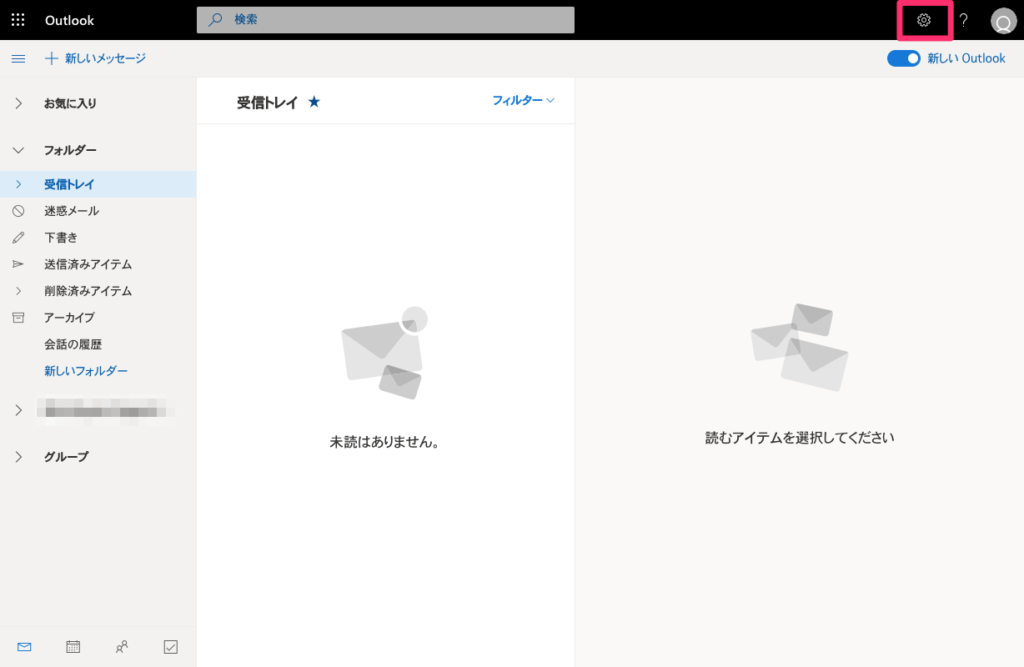This screenshot has height=667, width=1024.
Task: Open the Tasks checkmark icon
Action: pyautogui.click(x=171, y=647)
